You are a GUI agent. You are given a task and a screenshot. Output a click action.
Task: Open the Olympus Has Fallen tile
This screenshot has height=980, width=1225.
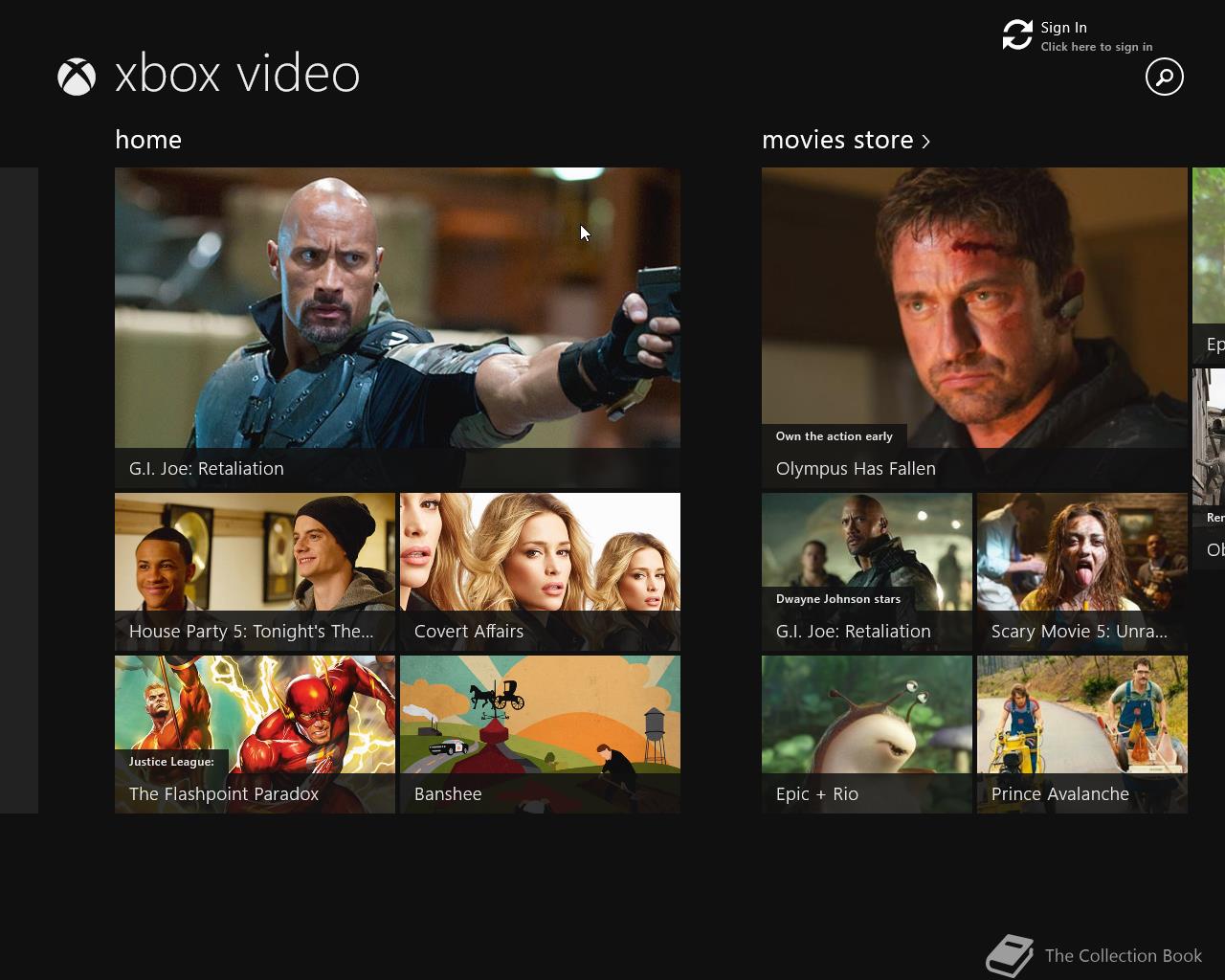tap(974, 327)
